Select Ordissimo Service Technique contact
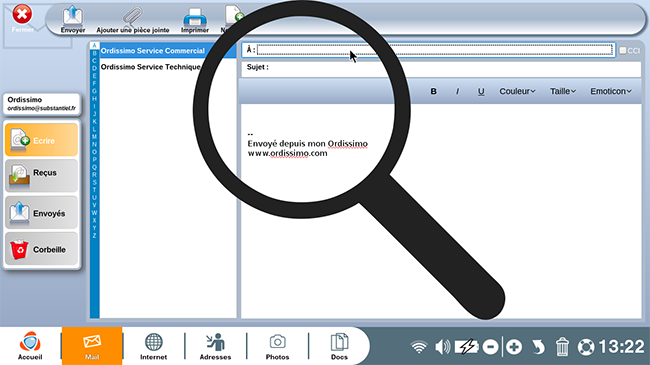The image size is (650, 365). pos(150,67)
